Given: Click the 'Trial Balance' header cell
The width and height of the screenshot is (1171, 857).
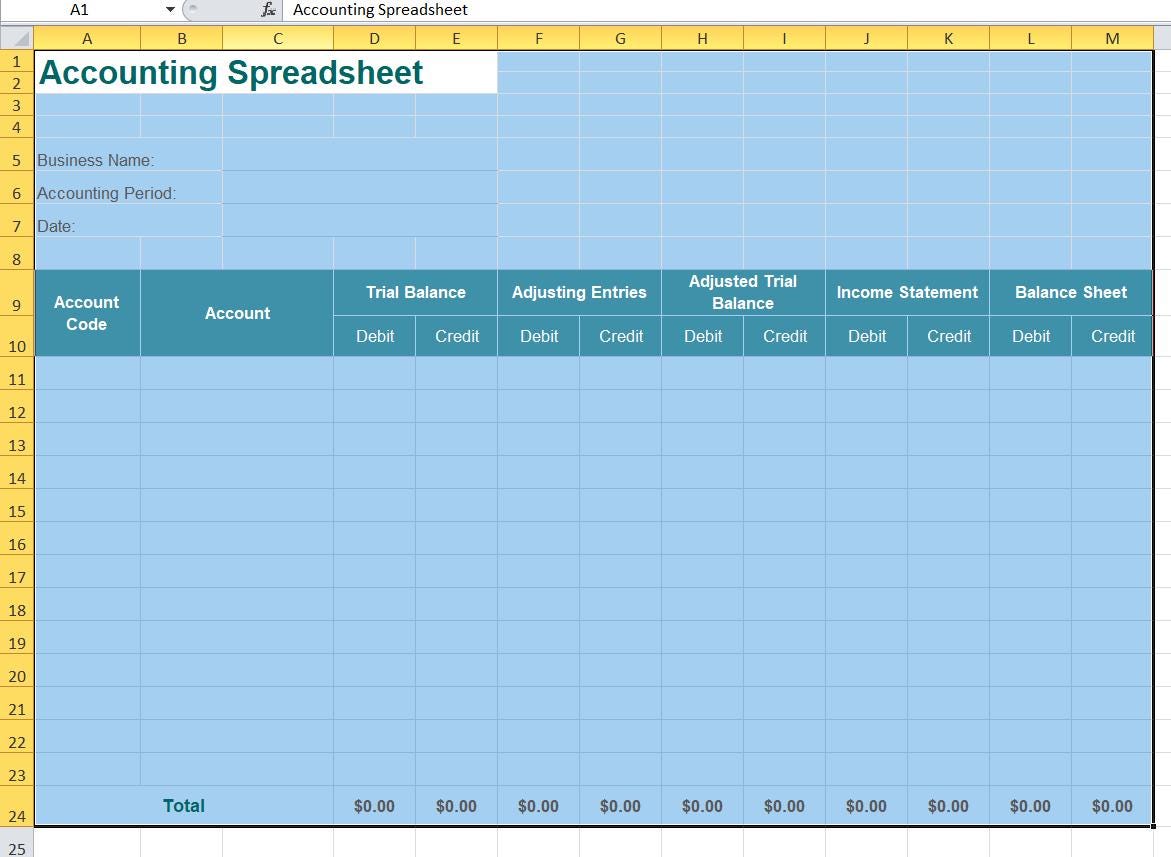Looking at the screenshot, I should (x=416, y=293).
